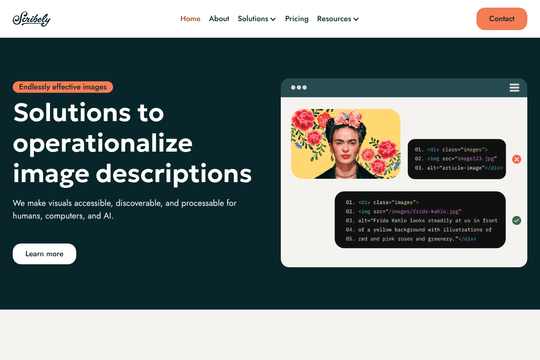Click the paragraph 'We make visuals accessible'

(124, 209)
